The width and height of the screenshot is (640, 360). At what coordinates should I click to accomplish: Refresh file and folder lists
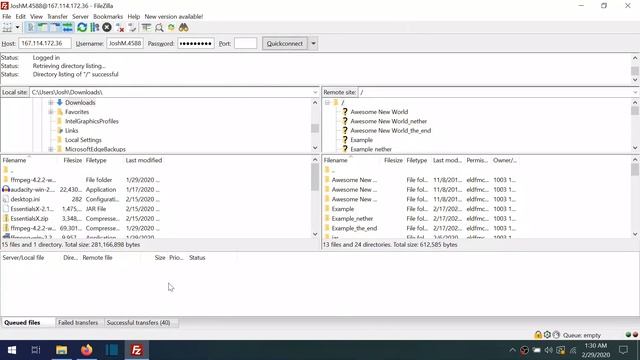point(82,27)
